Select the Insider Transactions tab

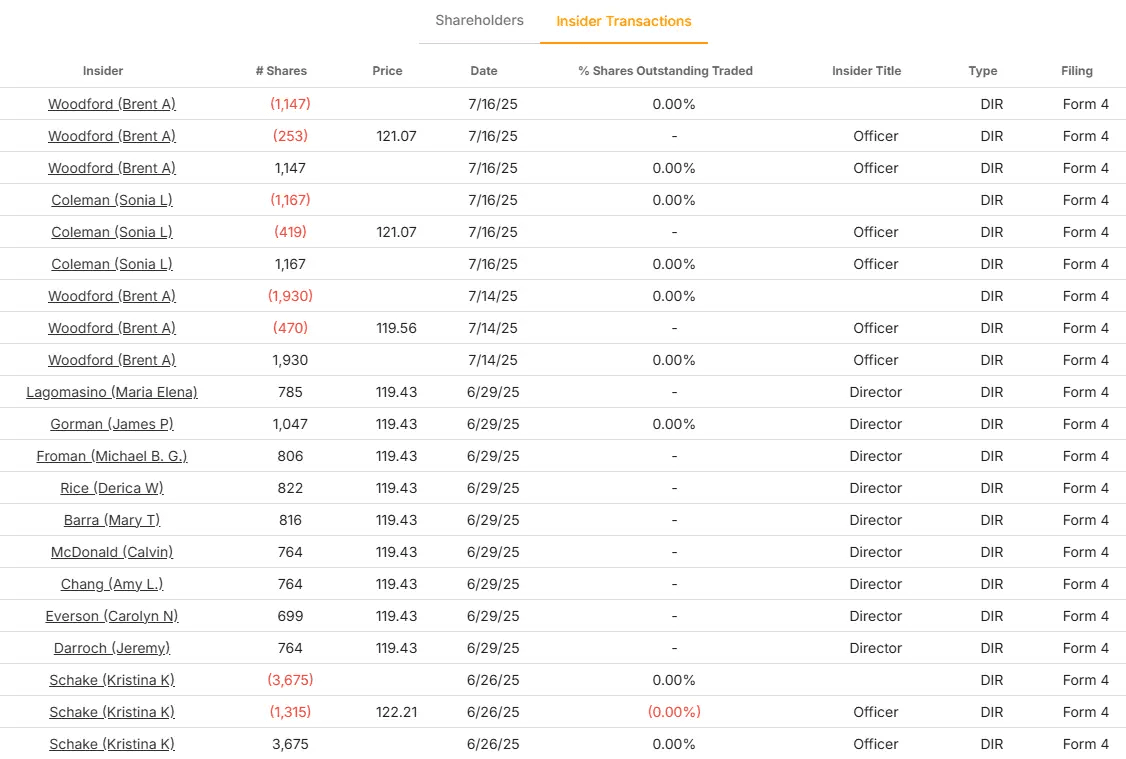point(623,21)
